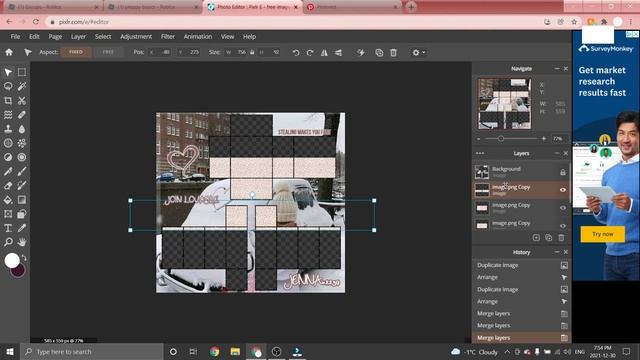Click last Merge layers history entry
Screen dimensions: 640x360
(x=522, y=338)
